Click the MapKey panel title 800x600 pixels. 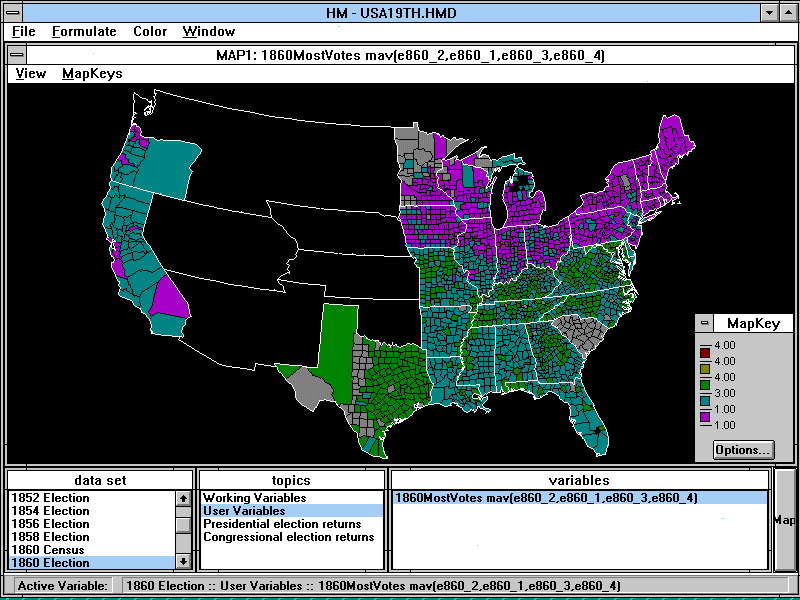tap(753, 323)
